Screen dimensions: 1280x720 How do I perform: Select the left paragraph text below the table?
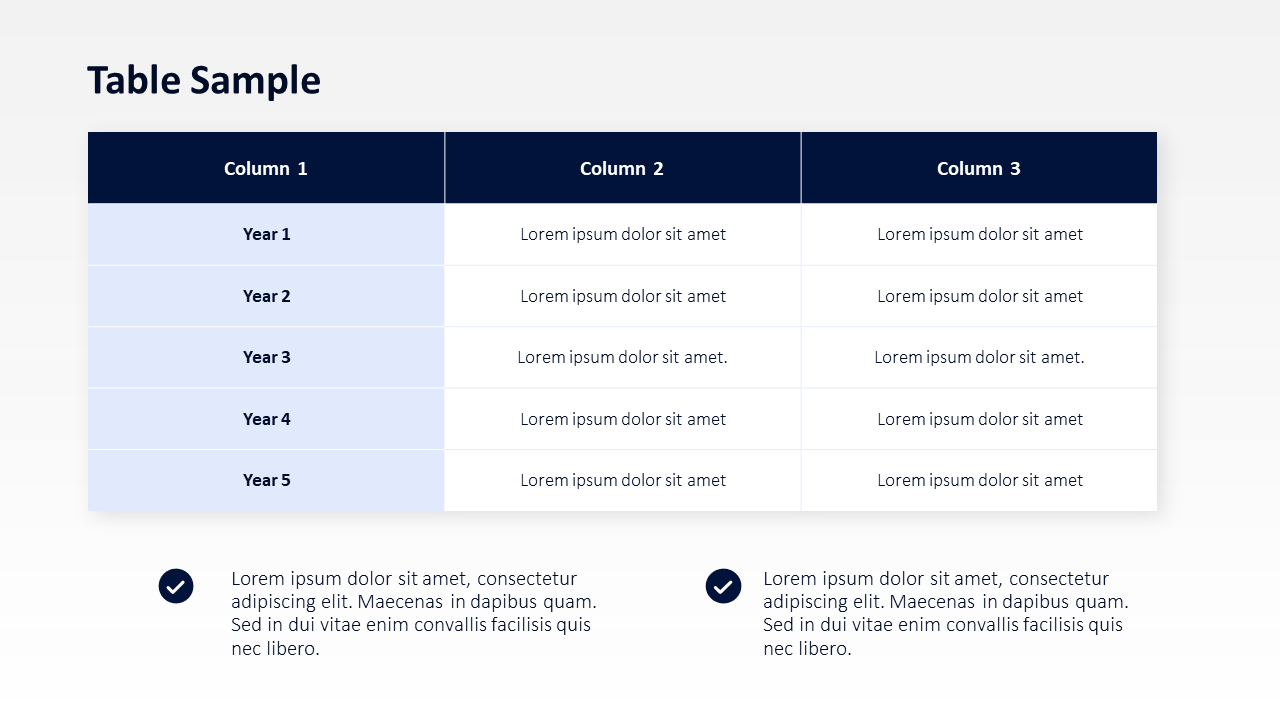click(x=413, y=613)
